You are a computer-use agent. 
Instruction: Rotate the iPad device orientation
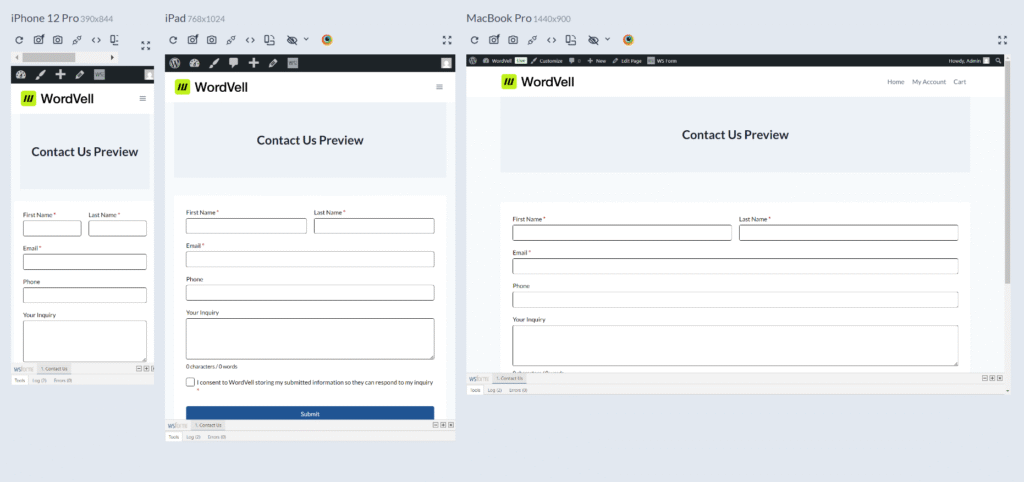268,40
